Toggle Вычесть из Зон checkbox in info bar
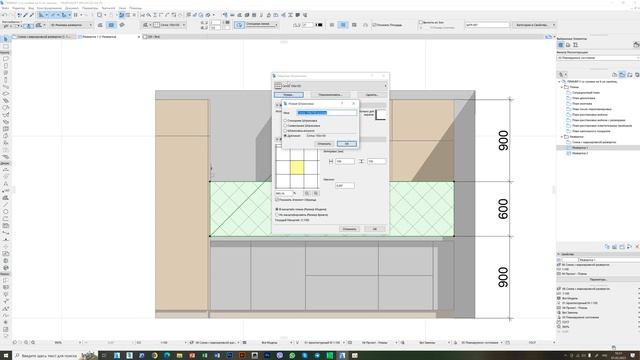 [x=421, y=22]
